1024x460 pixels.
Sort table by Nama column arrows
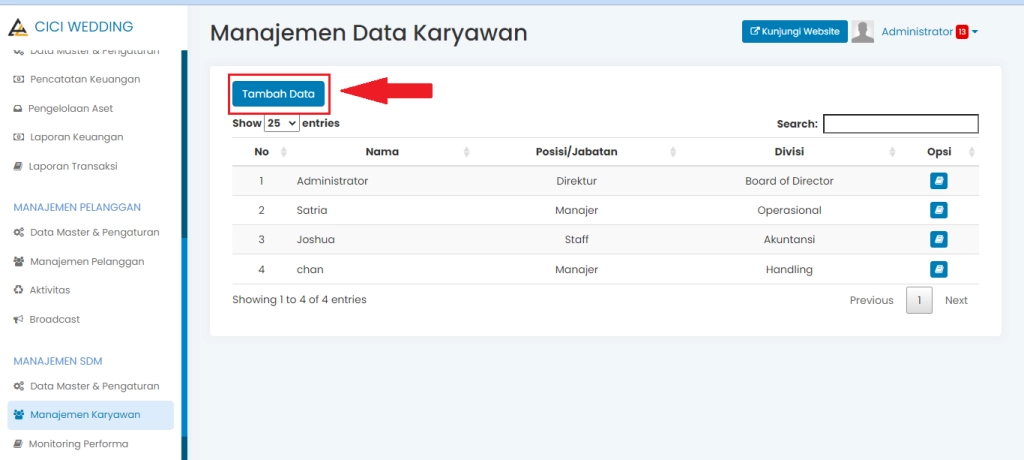click(x=467, y=152)
